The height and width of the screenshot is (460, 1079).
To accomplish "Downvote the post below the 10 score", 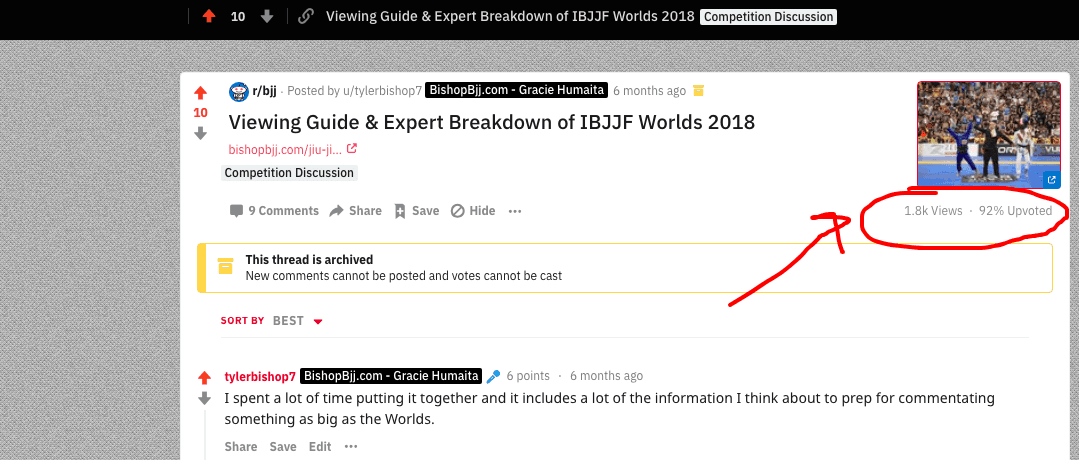I will point(200,133).
